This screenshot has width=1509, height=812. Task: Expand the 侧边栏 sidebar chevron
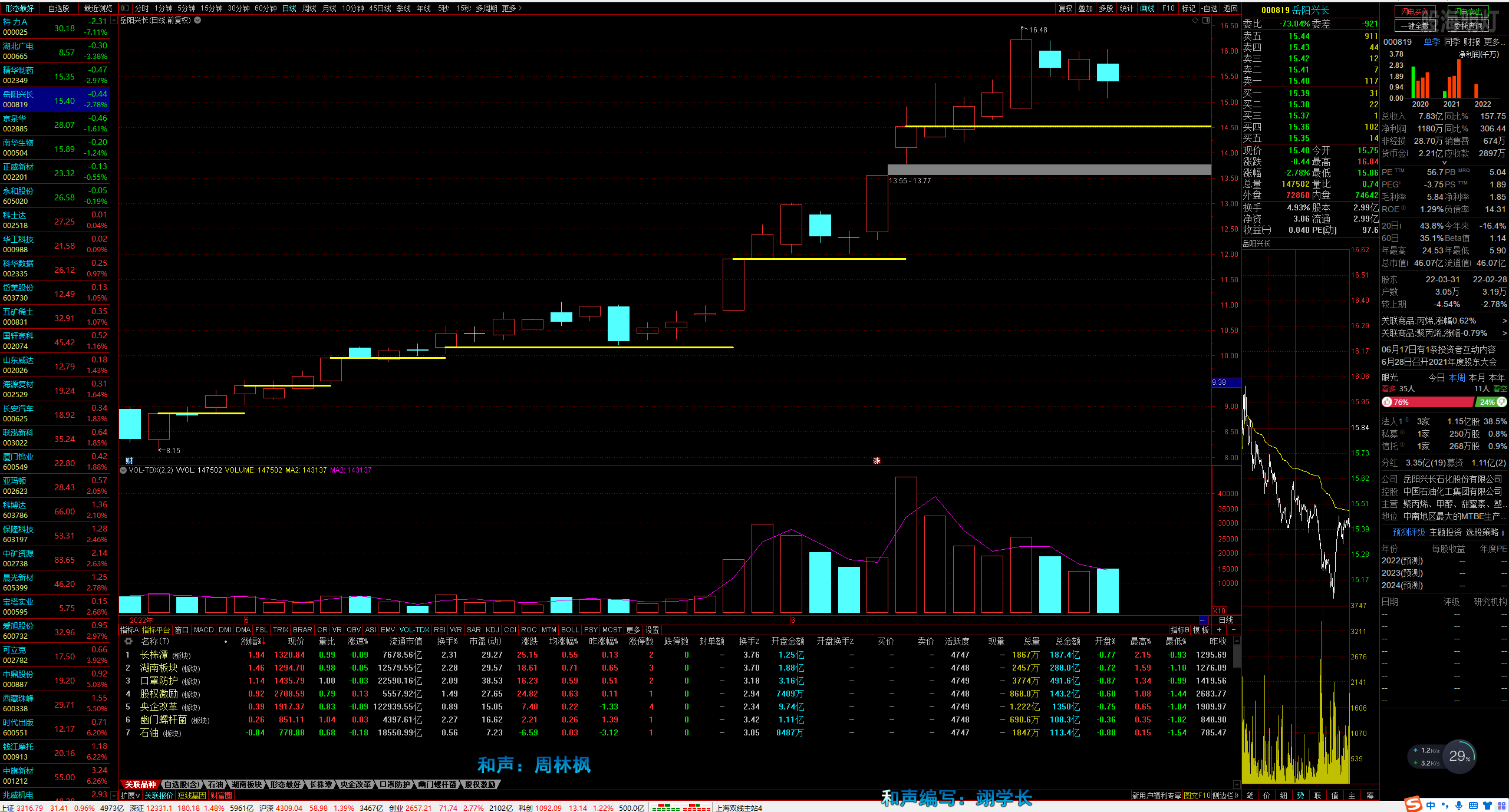[1225, 796]
